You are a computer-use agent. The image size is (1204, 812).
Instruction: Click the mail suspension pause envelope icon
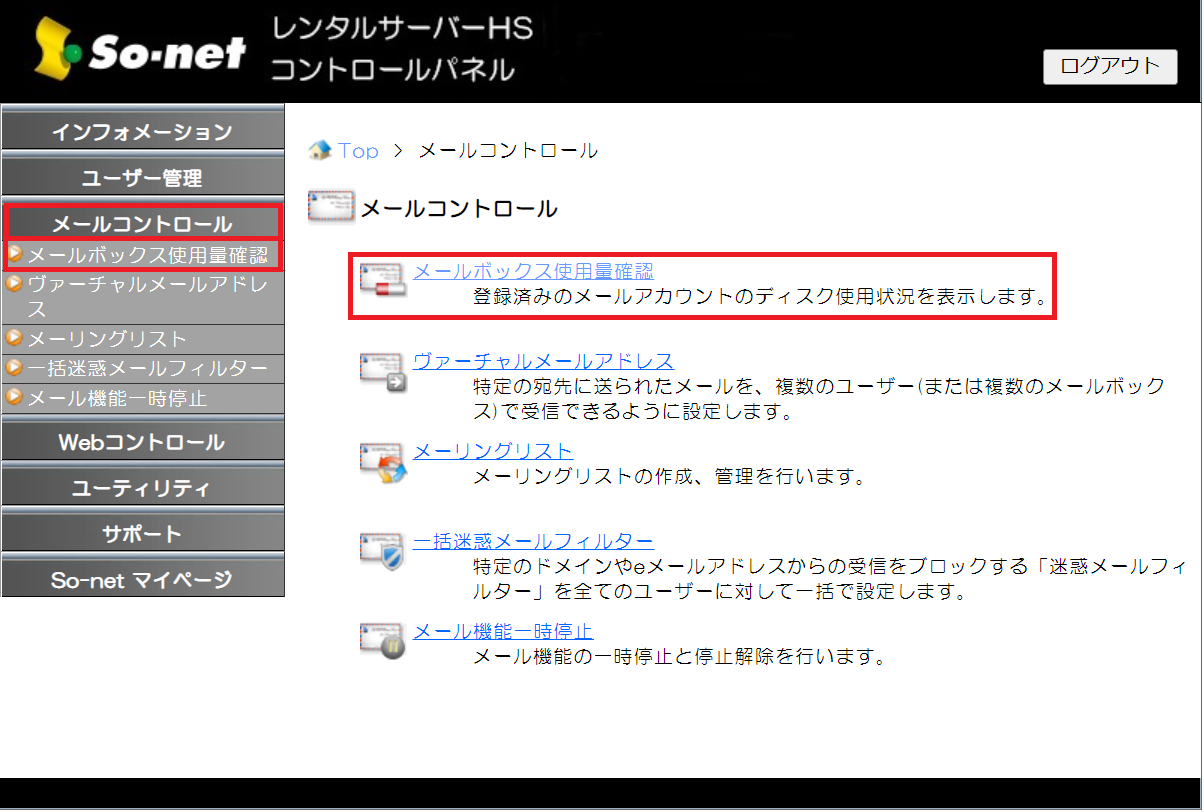[x=384, y=641]
